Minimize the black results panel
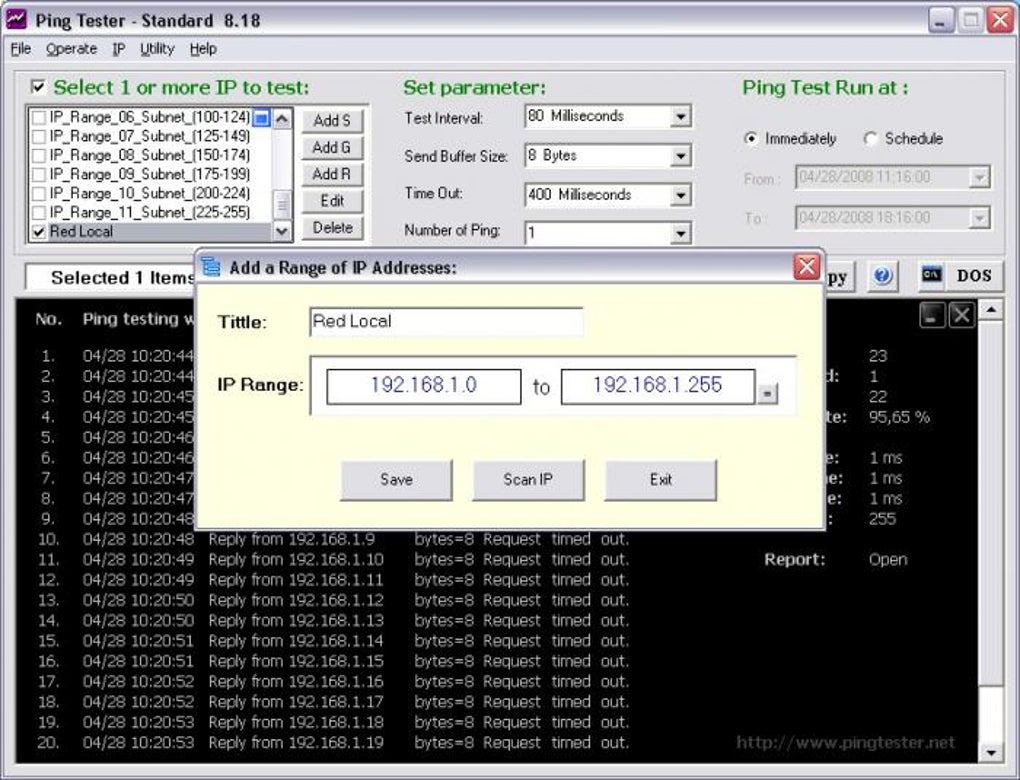The height and width of the screenshot is (780, 1020). (932, 316)
